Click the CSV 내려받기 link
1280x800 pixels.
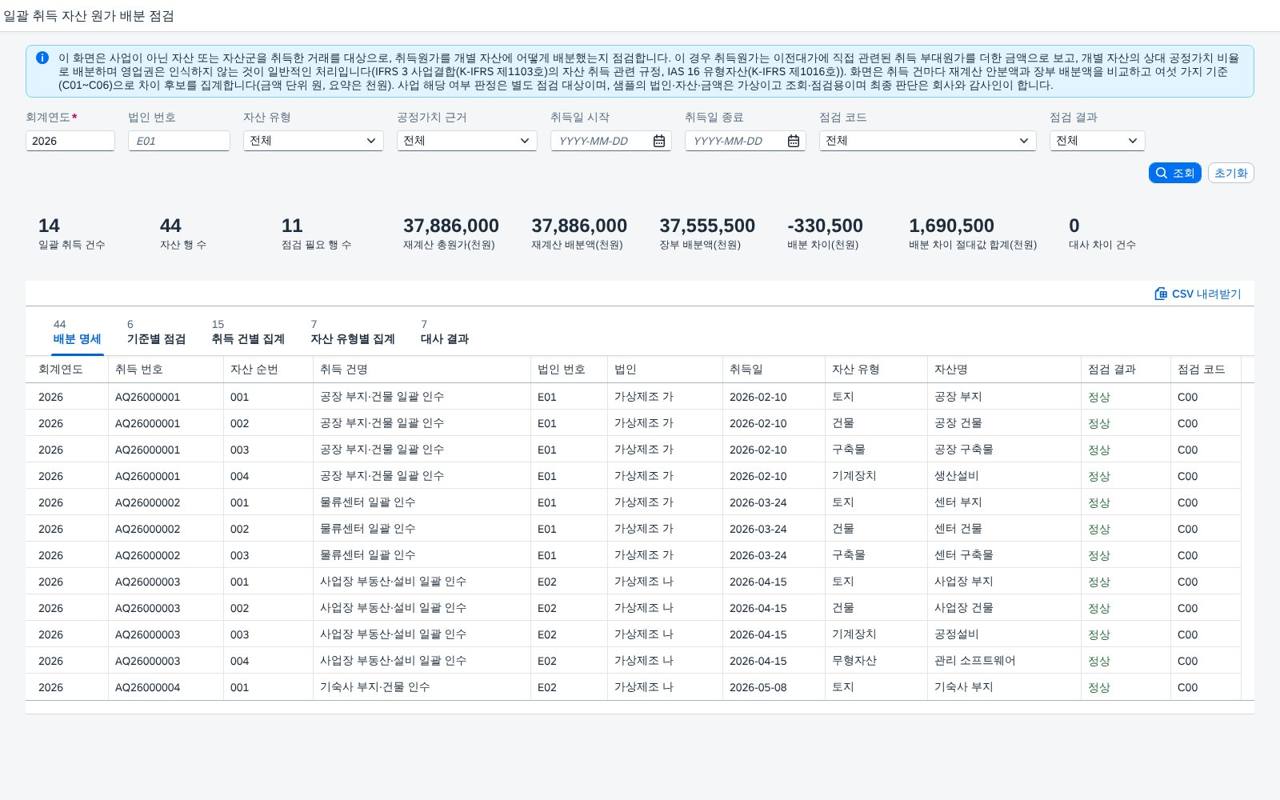click(x=1197, y=294)
